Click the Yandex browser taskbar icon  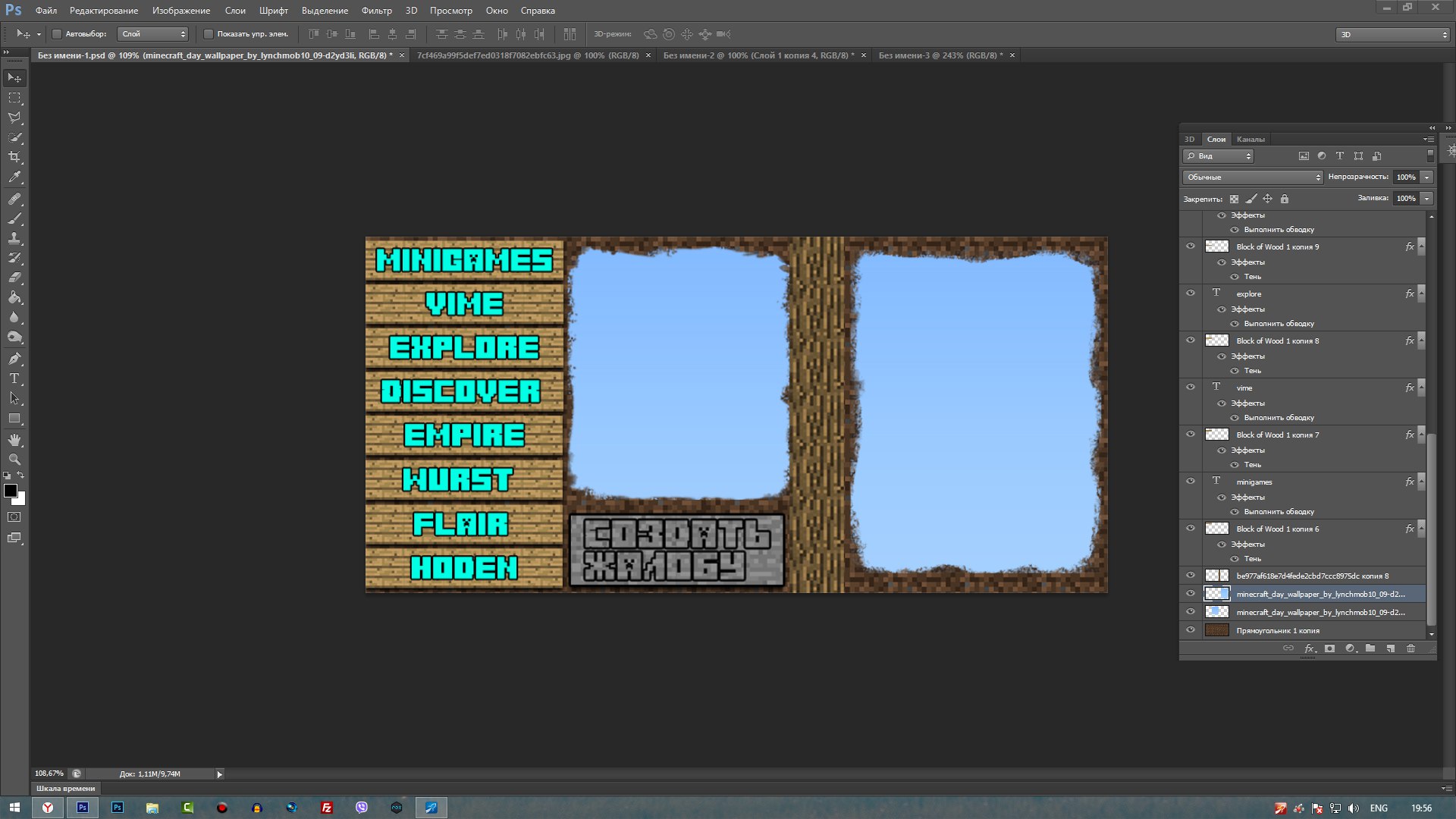click(48, 808)
